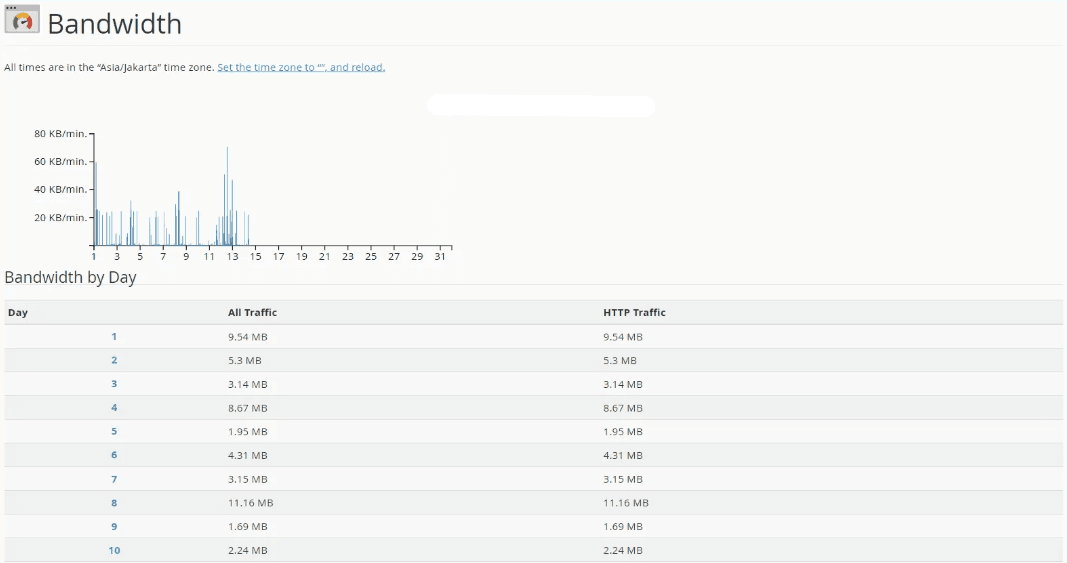Click the Bandwidth speedometer icon
Screen dimensions: 1067x563
pos(22,20)
